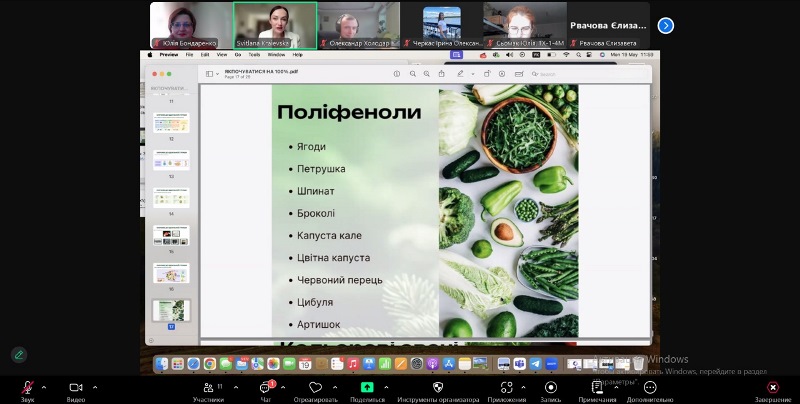Expand video options arrow next to Видео
This screenshot has height=404, width=800.
(94, 388)
